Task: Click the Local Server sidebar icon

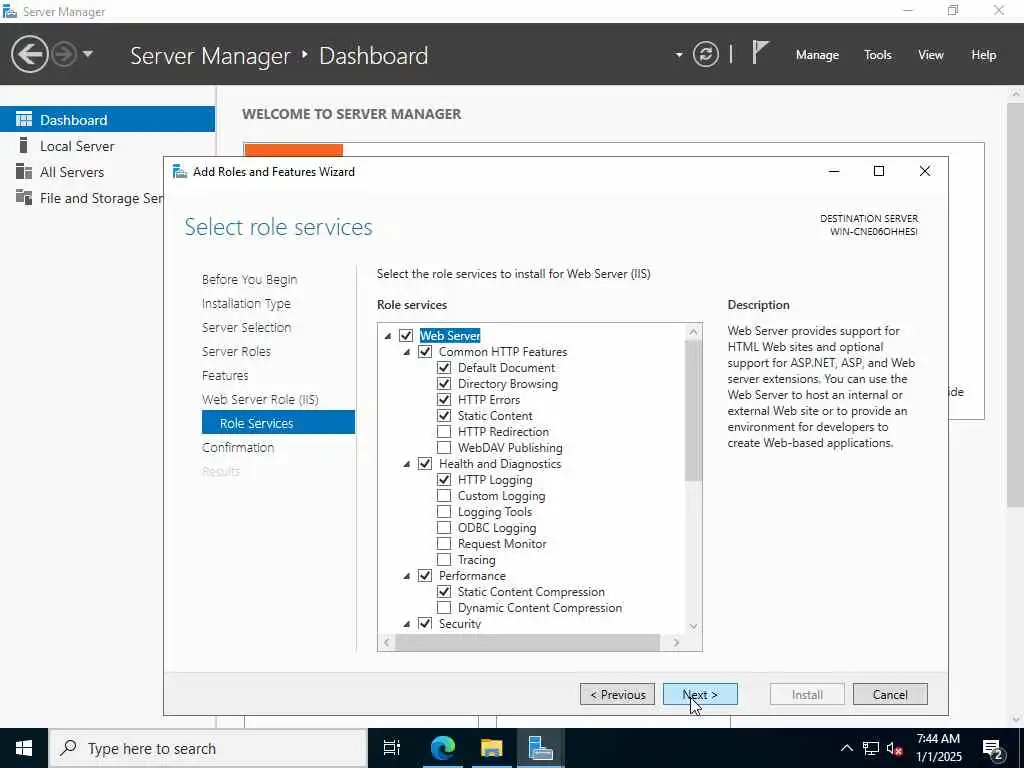Action: (x=24, y=145)
